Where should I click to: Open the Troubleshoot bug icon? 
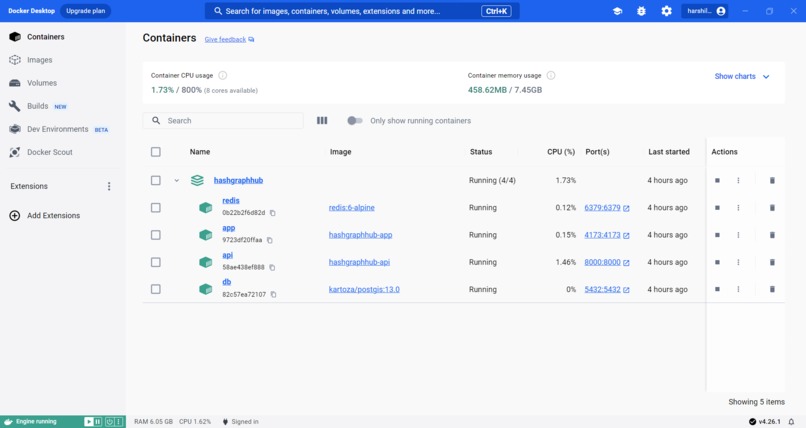(x=641, y=11)
